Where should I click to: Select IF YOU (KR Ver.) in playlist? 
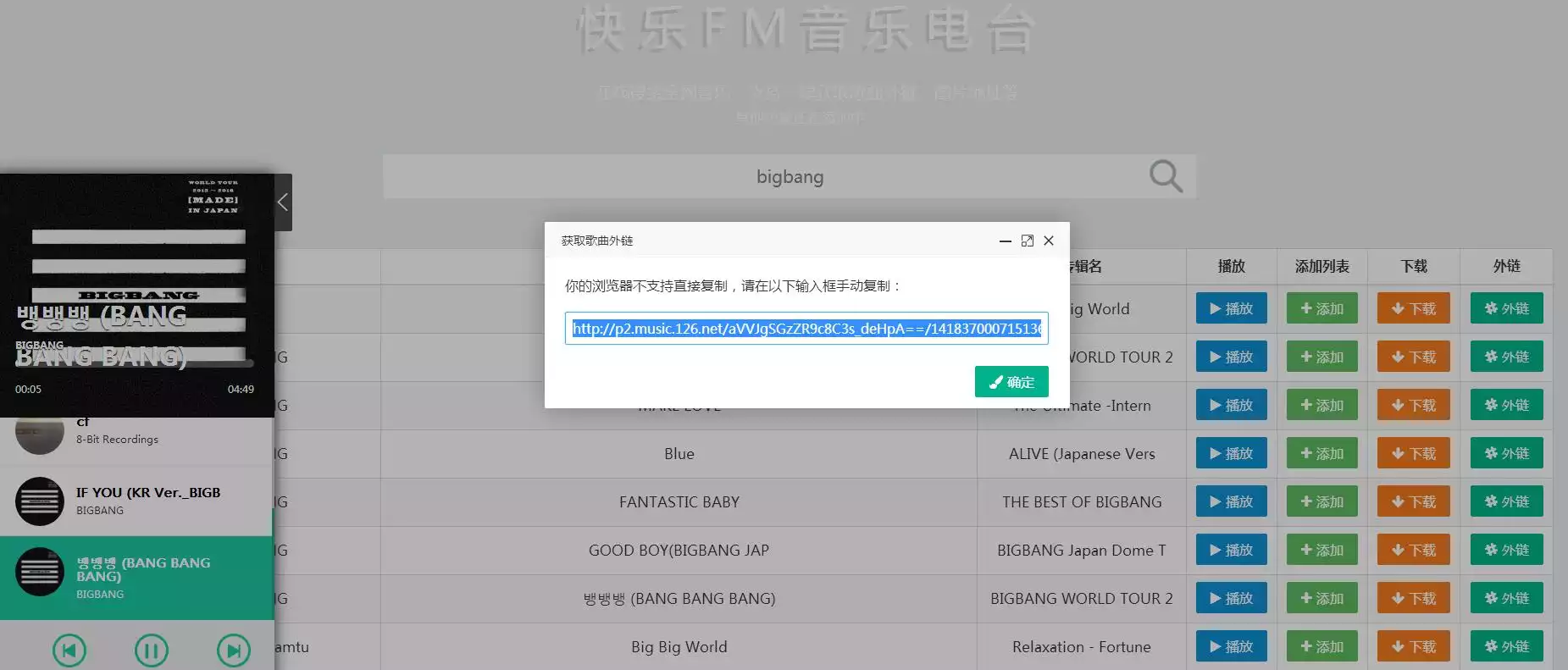click(x=136, y=501)
